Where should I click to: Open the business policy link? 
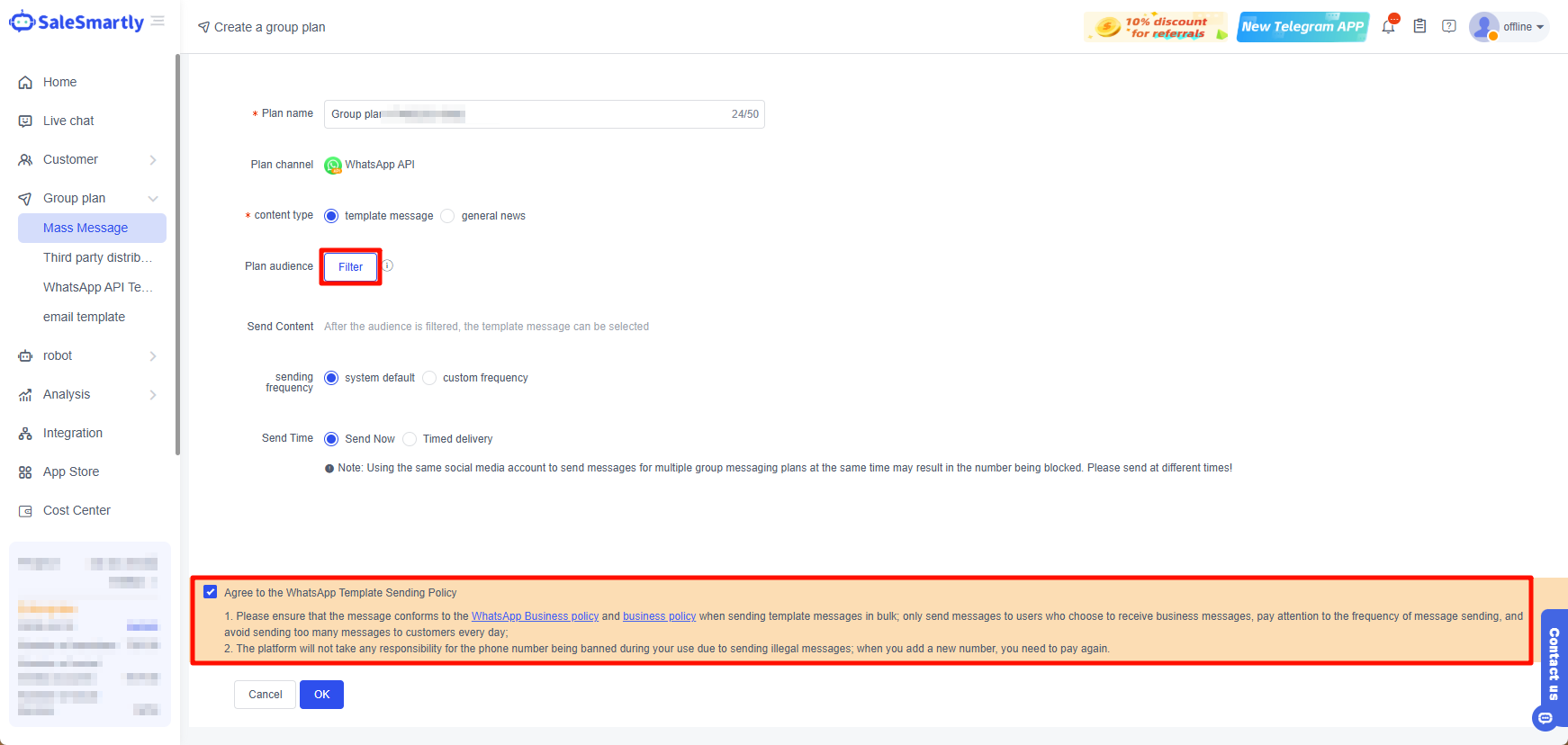pyautogui.click(x=660, y=616)
